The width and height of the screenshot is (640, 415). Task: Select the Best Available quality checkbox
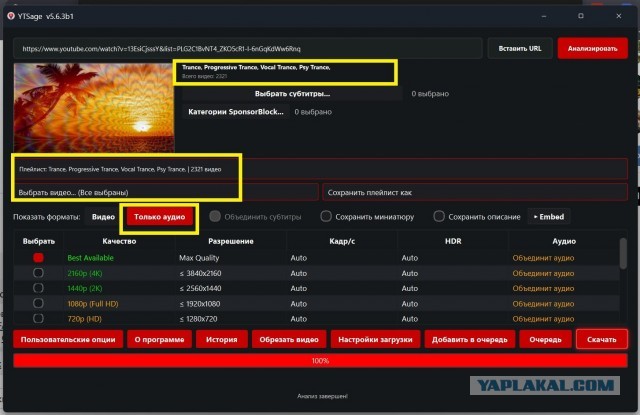pos(38,258)
